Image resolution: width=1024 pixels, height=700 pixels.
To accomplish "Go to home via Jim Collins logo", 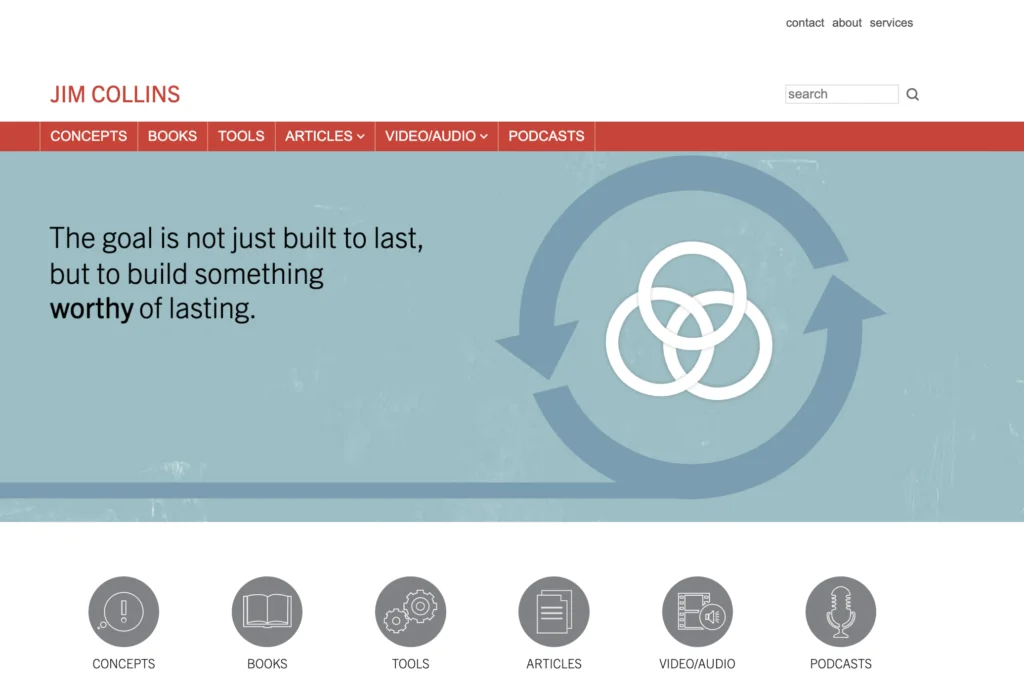I will 115,95.
